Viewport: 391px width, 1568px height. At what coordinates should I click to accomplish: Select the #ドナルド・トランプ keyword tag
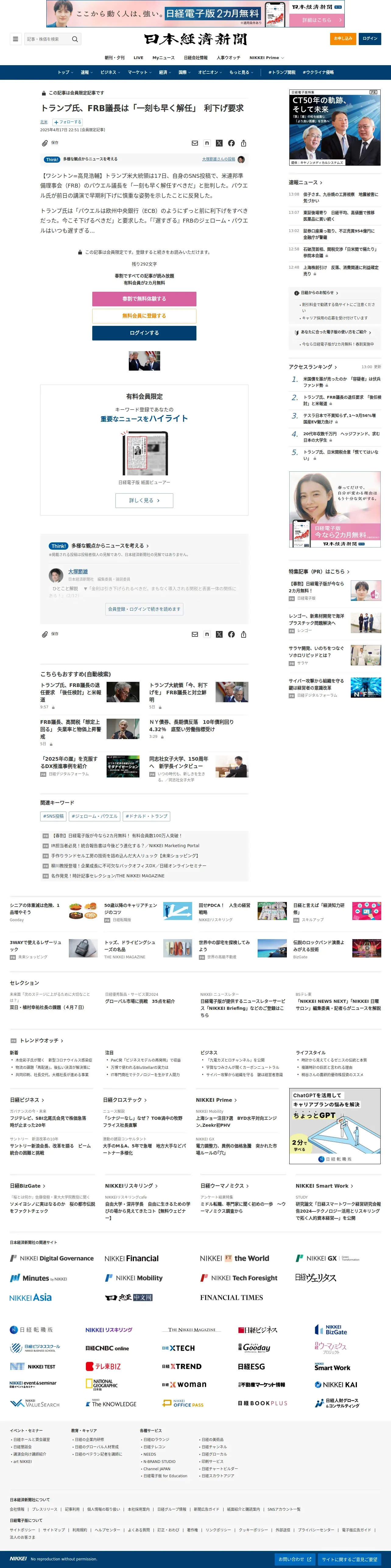pyautogui.click(x=146, y=816)
